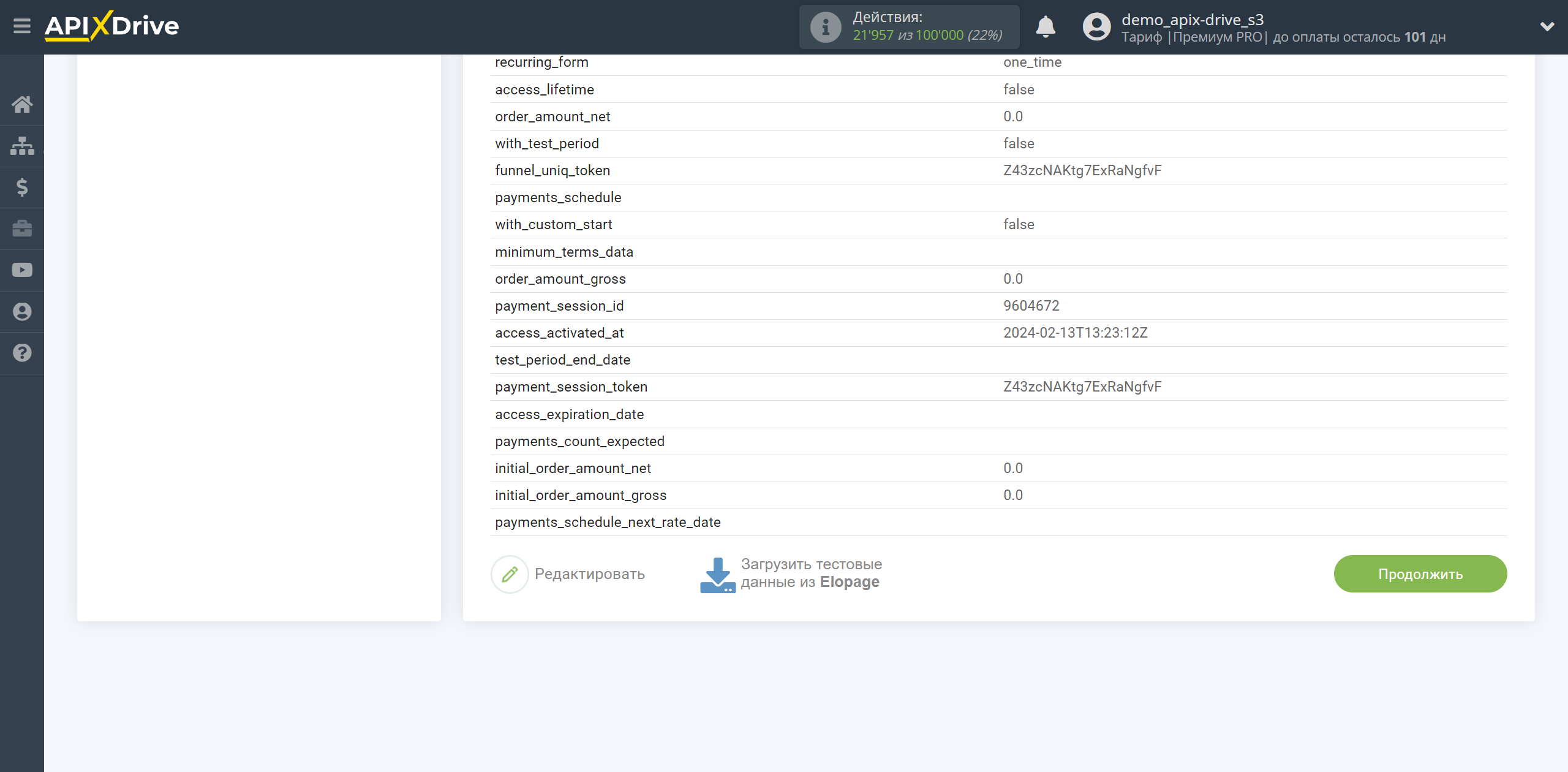
Task: Click the initial_order_amount_gross field name
Action: 581,495
